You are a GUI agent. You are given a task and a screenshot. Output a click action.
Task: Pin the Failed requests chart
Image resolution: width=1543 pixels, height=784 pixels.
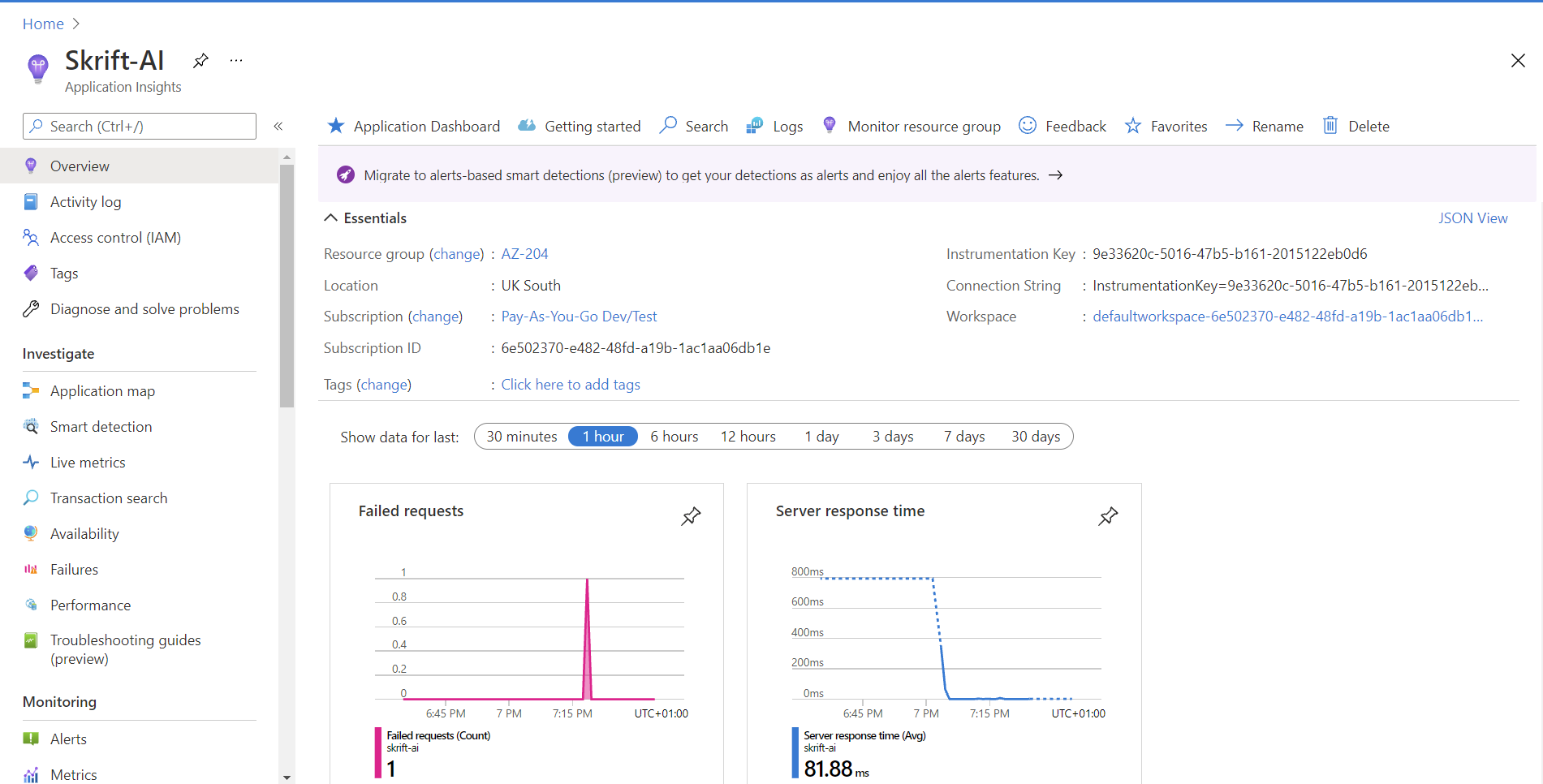tap(691, 516)
